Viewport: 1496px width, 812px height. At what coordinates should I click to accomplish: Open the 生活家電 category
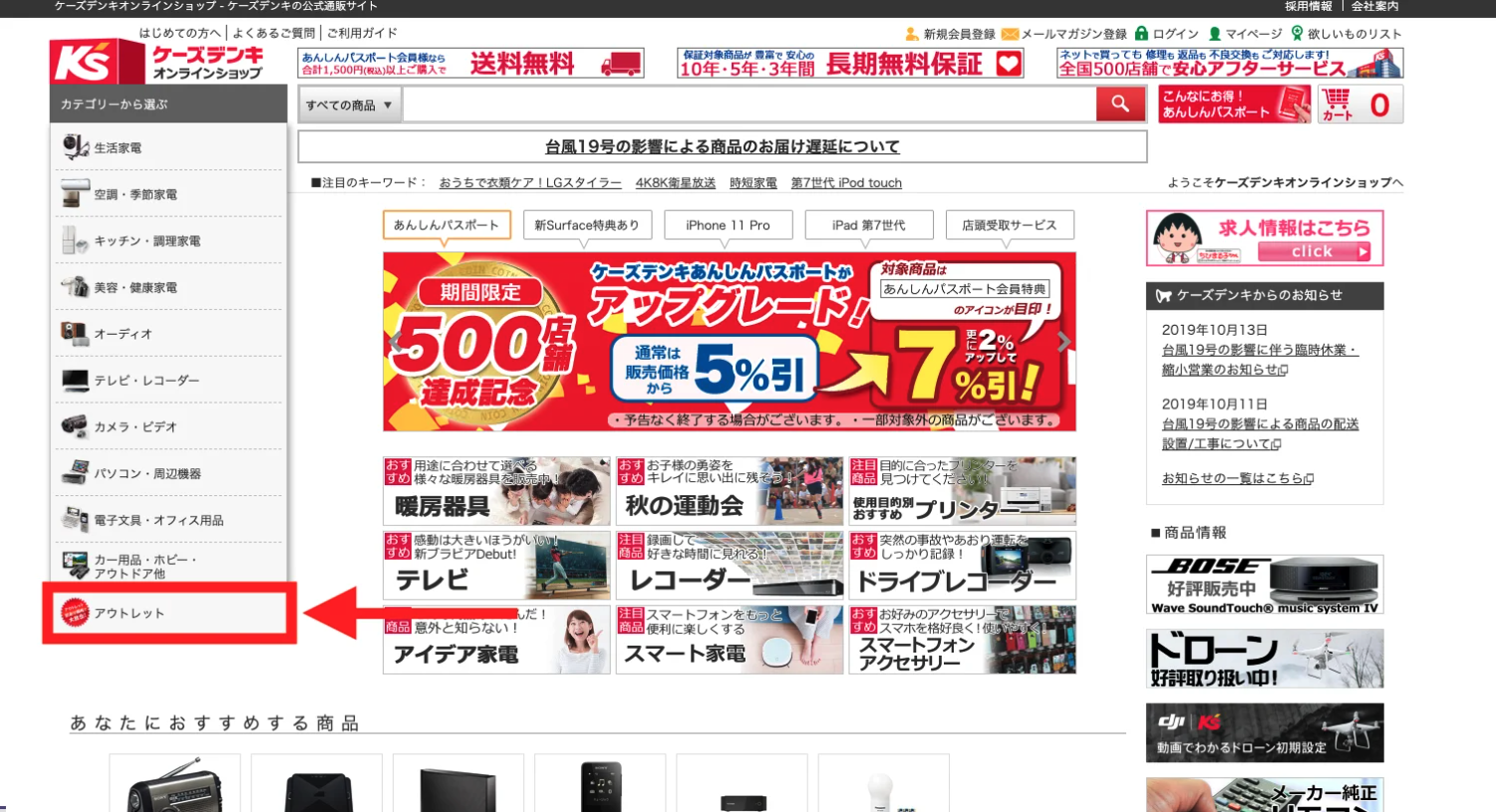[x=168, y=147]
